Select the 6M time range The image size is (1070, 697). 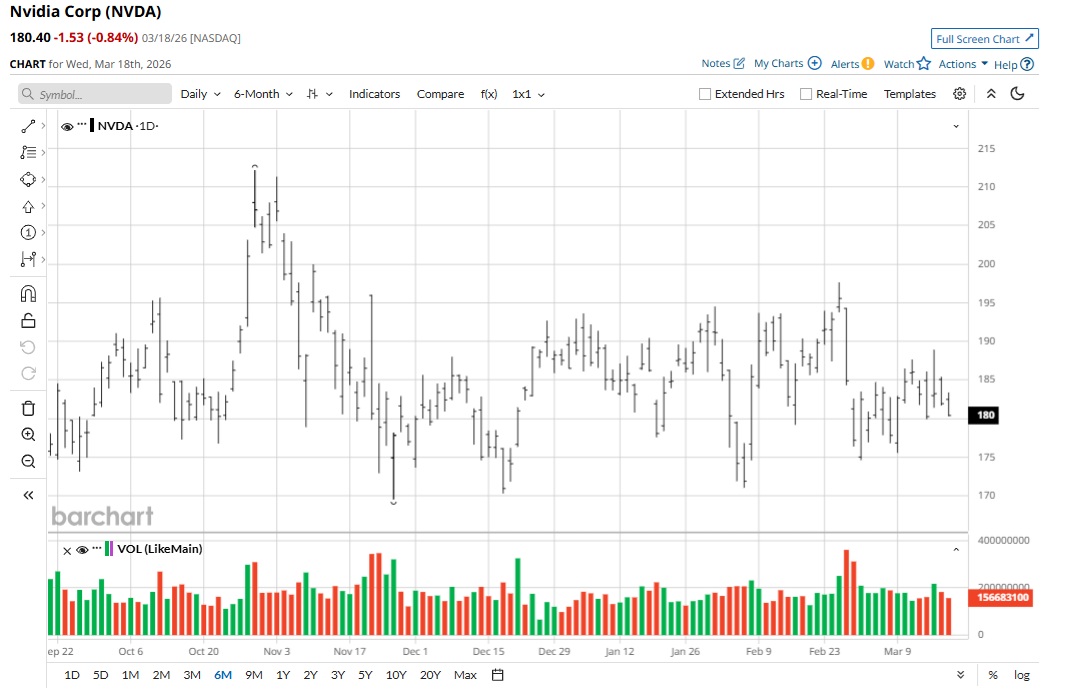(x=223, y=675)
